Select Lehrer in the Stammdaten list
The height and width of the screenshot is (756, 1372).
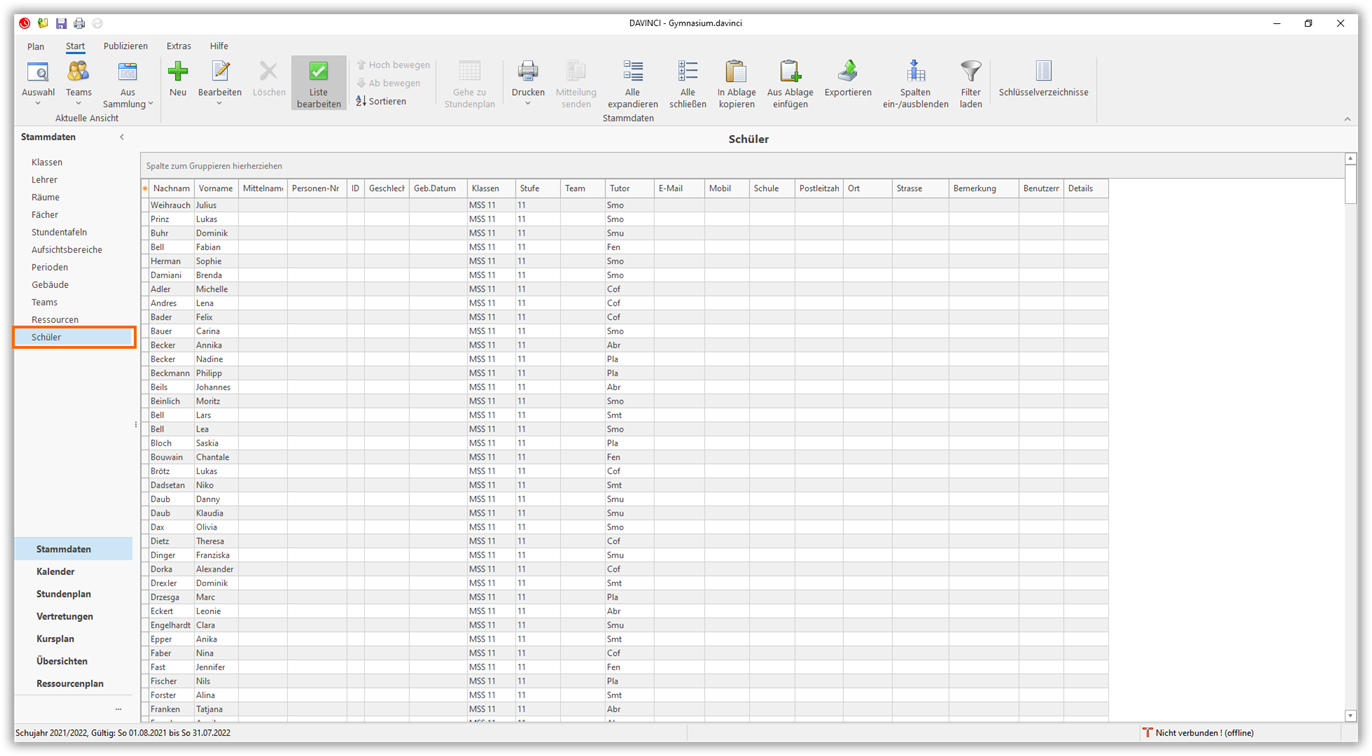[44, 180]
